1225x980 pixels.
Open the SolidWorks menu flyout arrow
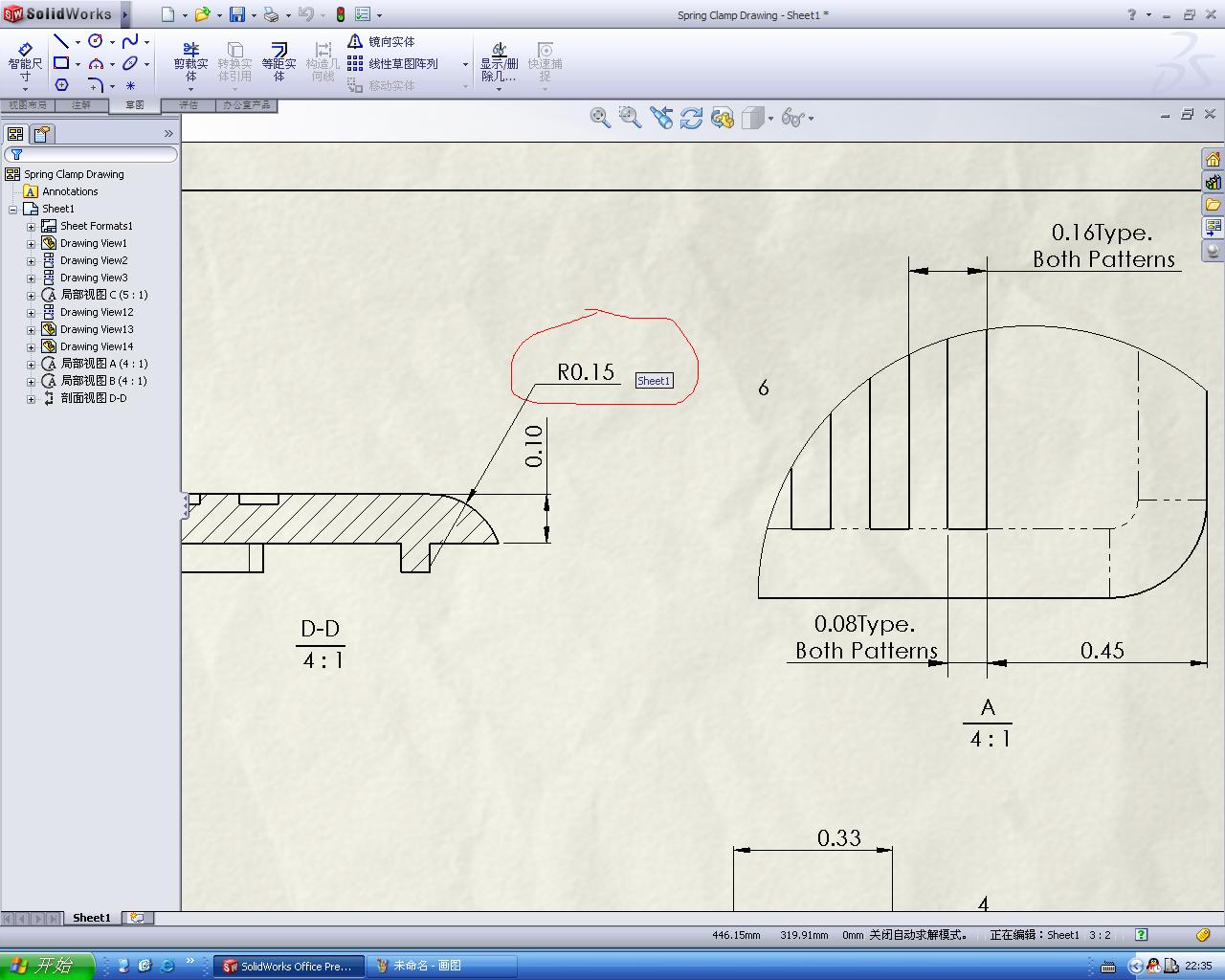point(125,14)
